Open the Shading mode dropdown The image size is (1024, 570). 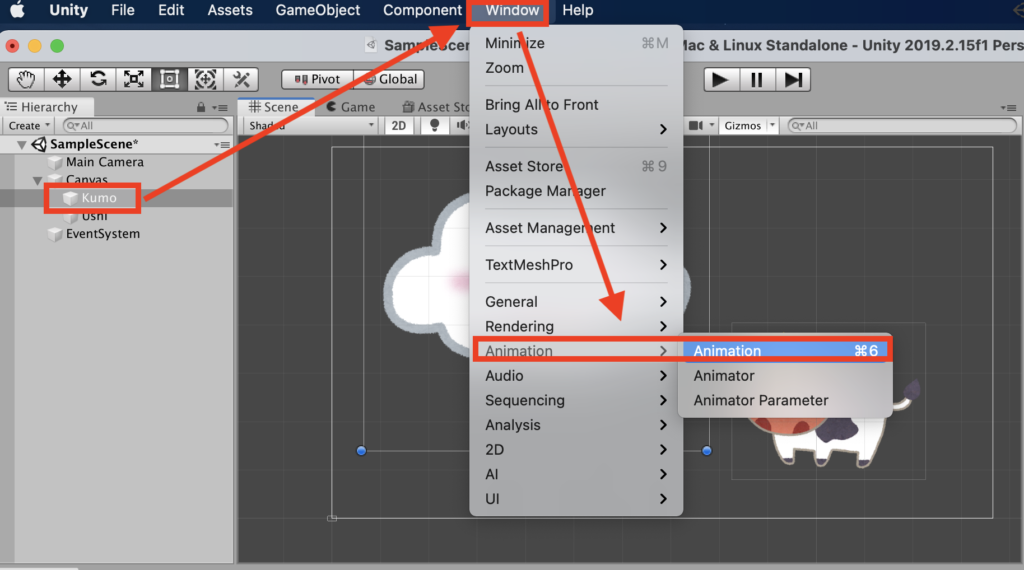pos(310,125)
